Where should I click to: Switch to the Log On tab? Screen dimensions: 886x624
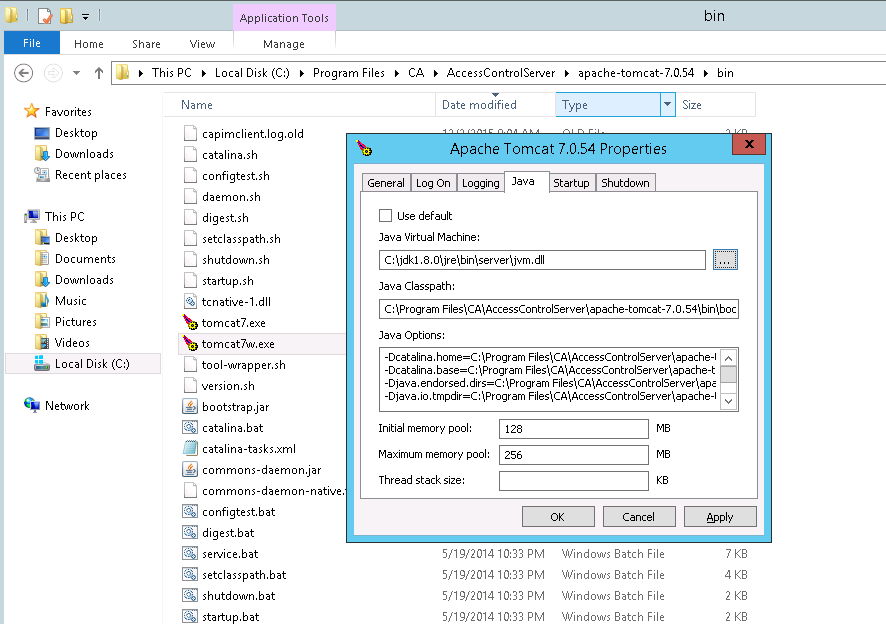tap(433, 183)
